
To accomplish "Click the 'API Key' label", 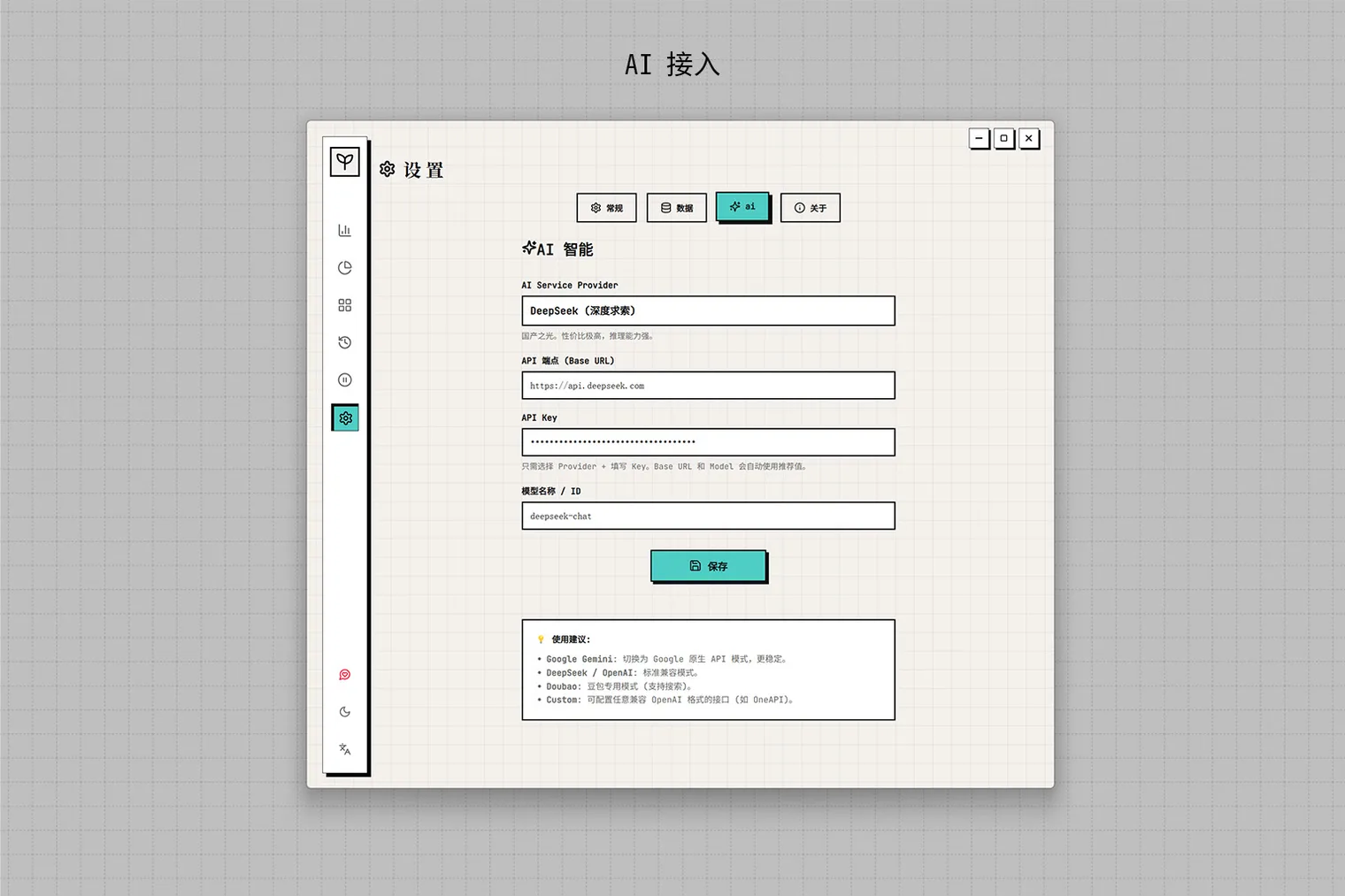I will 539,417.
